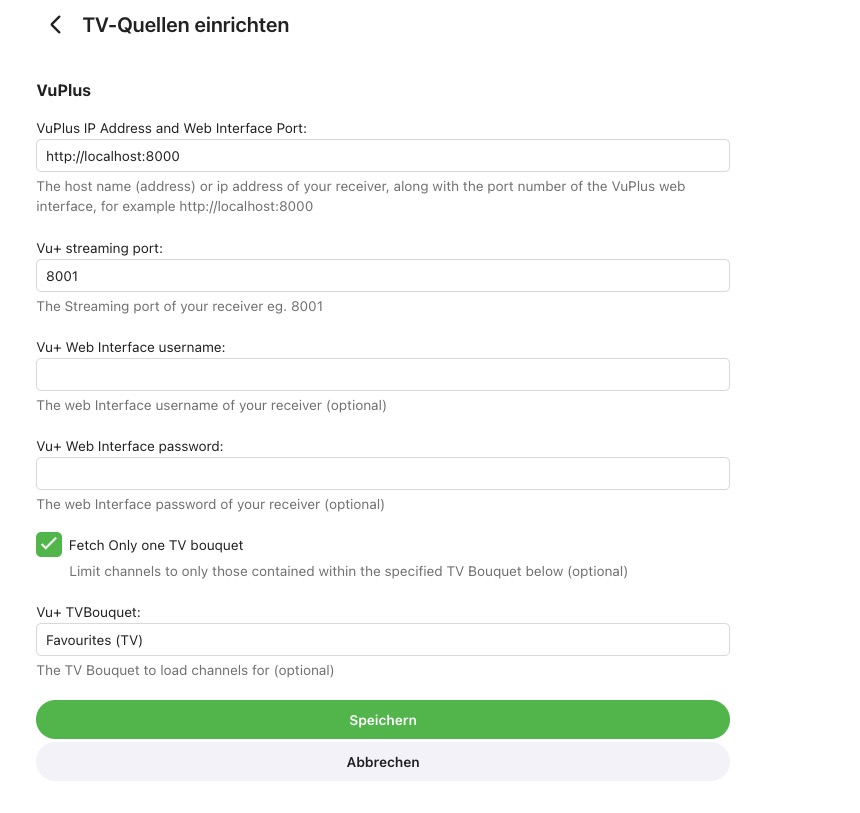Click the Web Interface username input
The height and width of the screenshot is (813, 860).
tap(382, 375)
